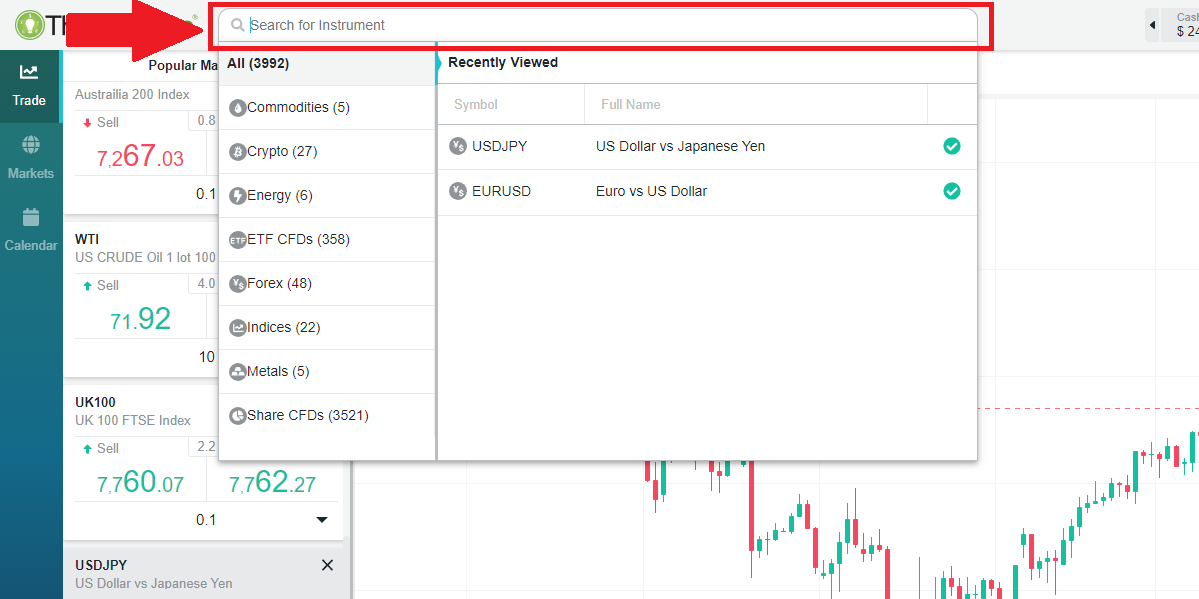
Task: Click the Calendar icon in sidebar
Action: [31, 217]
